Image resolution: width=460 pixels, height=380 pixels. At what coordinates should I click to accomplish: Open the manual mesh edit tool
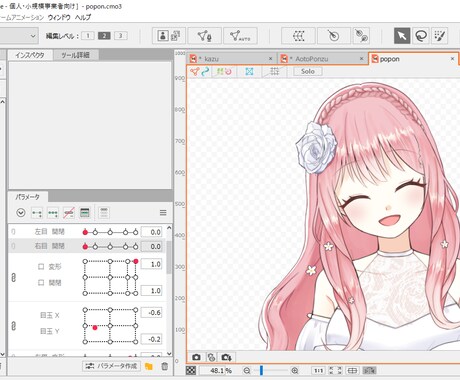click(204, 36)
